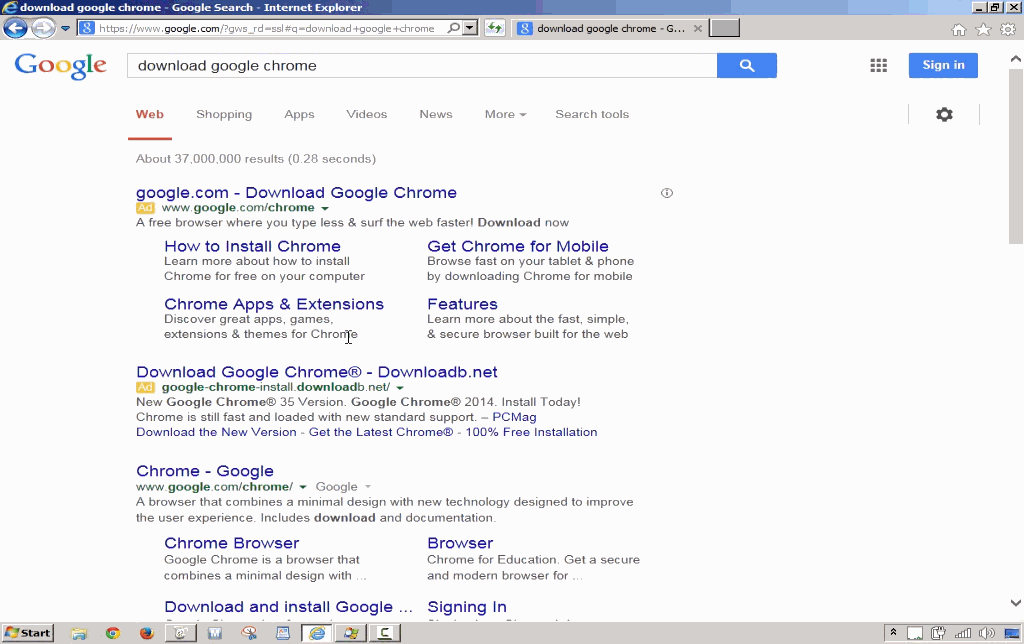Open the Camtasia 'C' taskbar button
Viewport: 1024px width, 644px height.
click(x=385, y=633)
